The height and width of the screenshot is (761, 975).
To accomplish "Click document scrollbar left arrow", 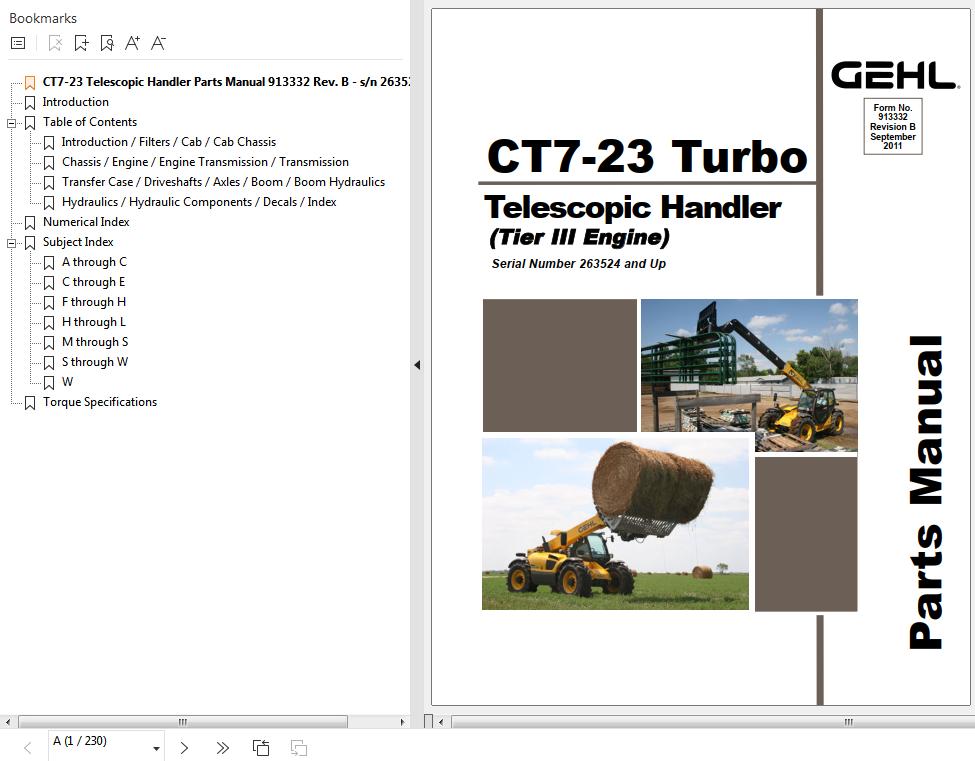I will tap(441, 722).
